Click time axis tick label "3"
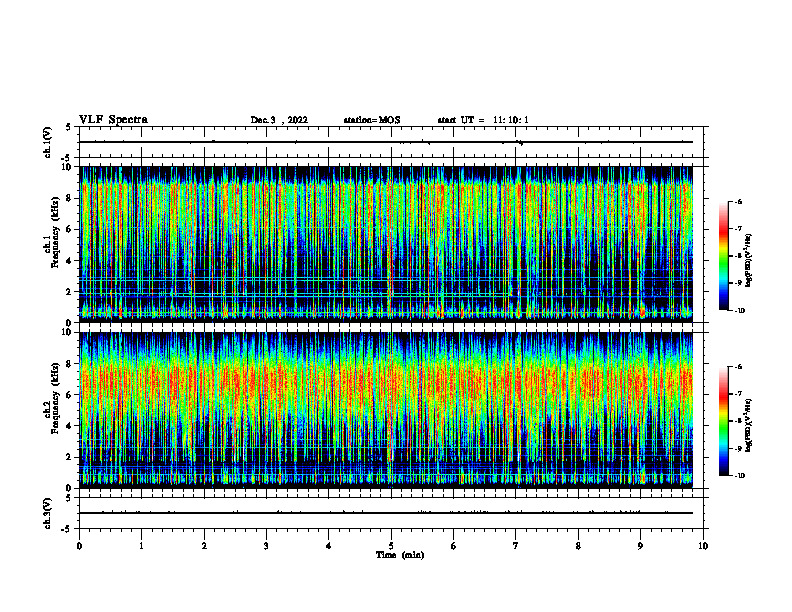This screenshot has width=792, height=612. tap(266, 546)
